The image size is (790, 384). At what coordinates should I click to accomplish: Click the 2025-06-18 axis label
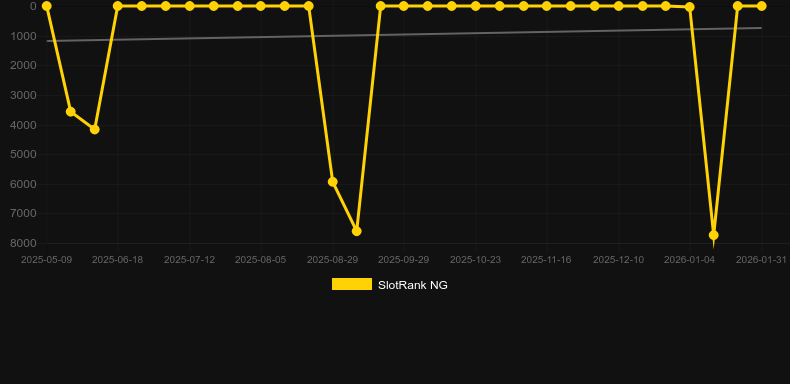(x=118, y=260)
